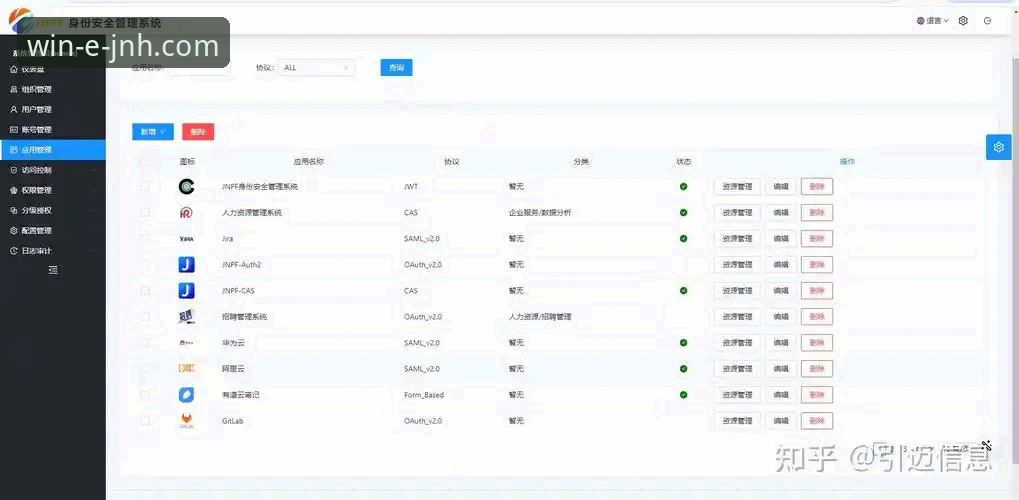
Task: Open the 协议 ALL protocol dropdown
Action: 316,68
